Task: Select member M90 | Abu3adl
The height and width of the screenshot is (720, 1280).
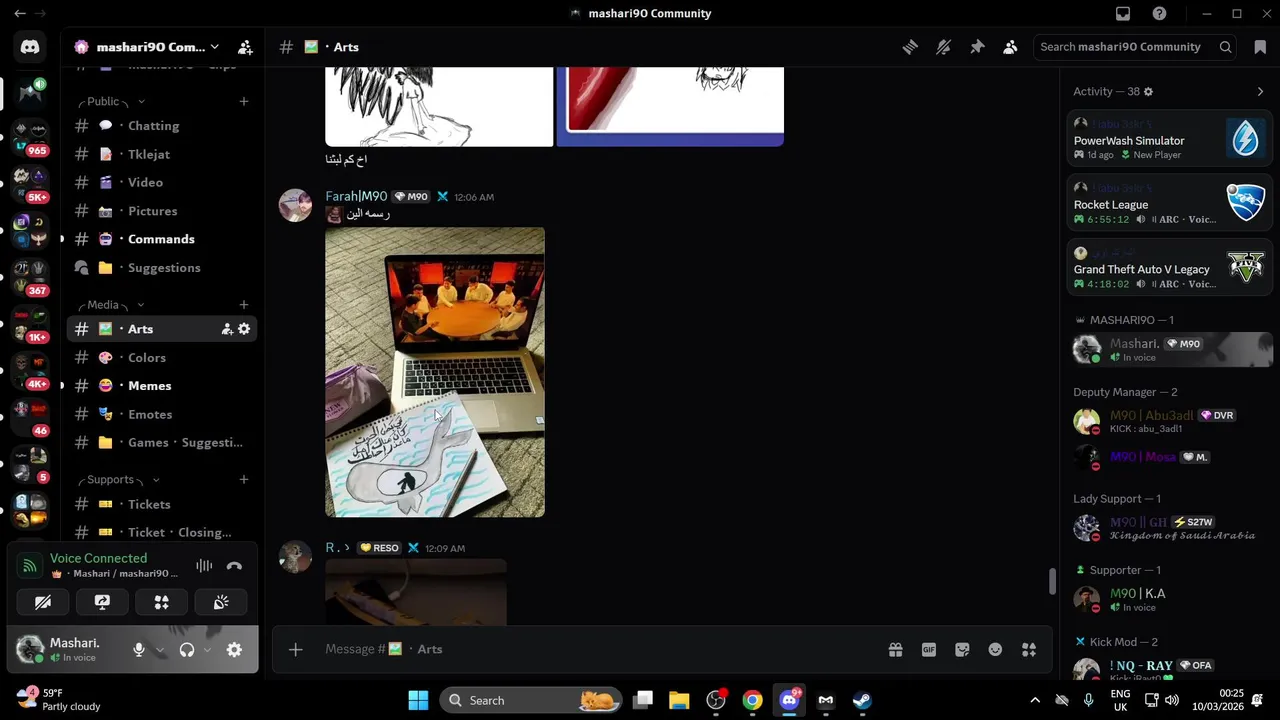Action: 1170,421
